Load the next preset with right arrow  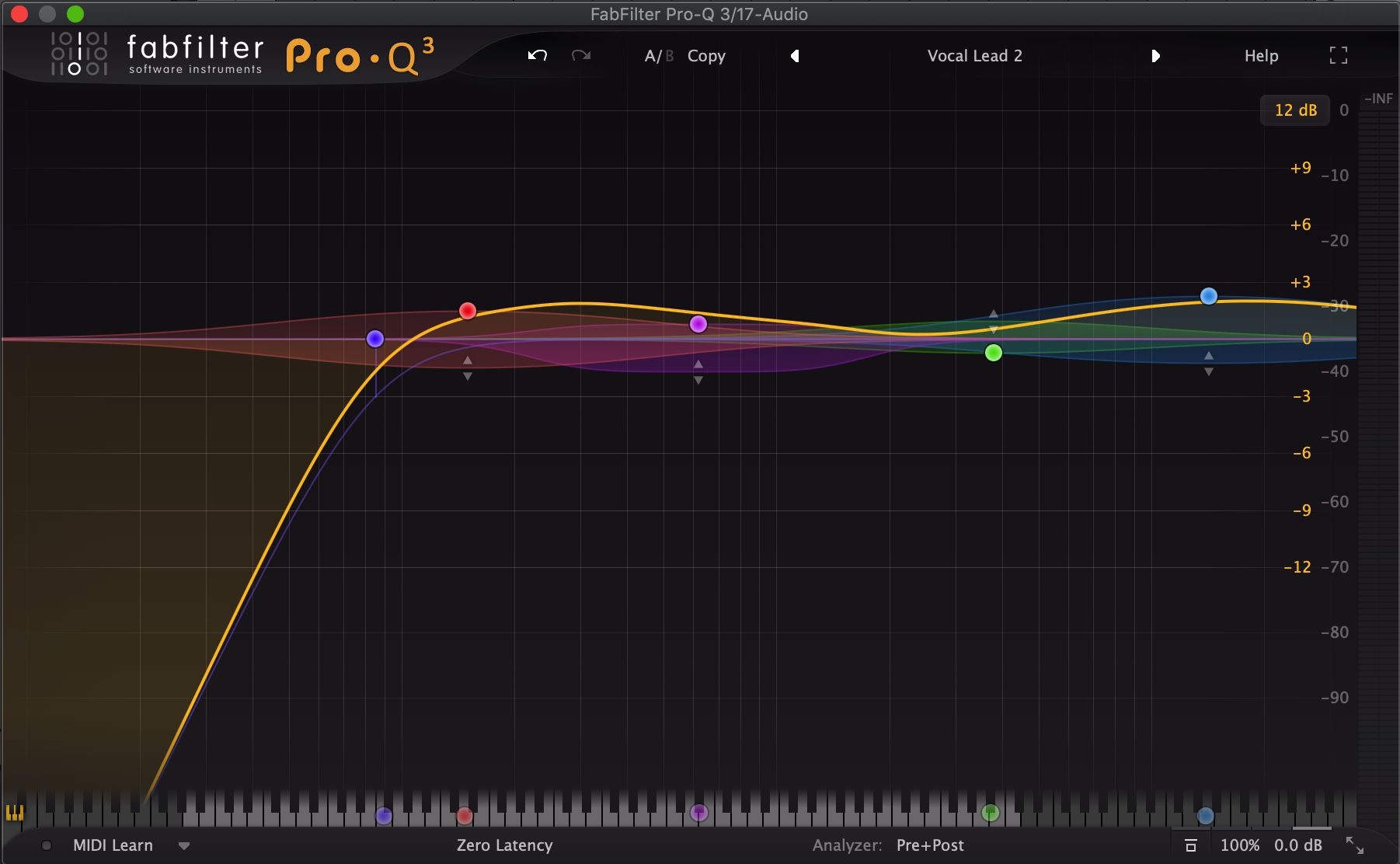click(1155, 56)
